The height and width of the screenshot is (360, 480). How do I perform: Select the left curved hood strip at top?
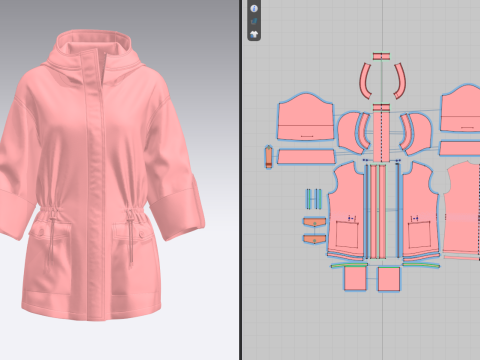pyautogui.click(x=365, y=81)
